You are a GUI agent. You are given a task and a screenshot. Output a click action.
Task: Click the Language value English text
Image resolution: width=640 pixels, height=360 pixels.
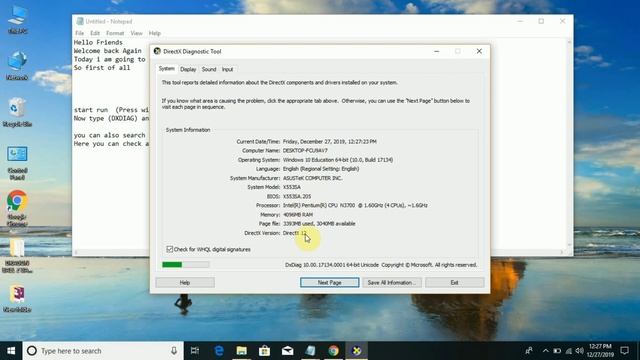[x=321, y=169]
